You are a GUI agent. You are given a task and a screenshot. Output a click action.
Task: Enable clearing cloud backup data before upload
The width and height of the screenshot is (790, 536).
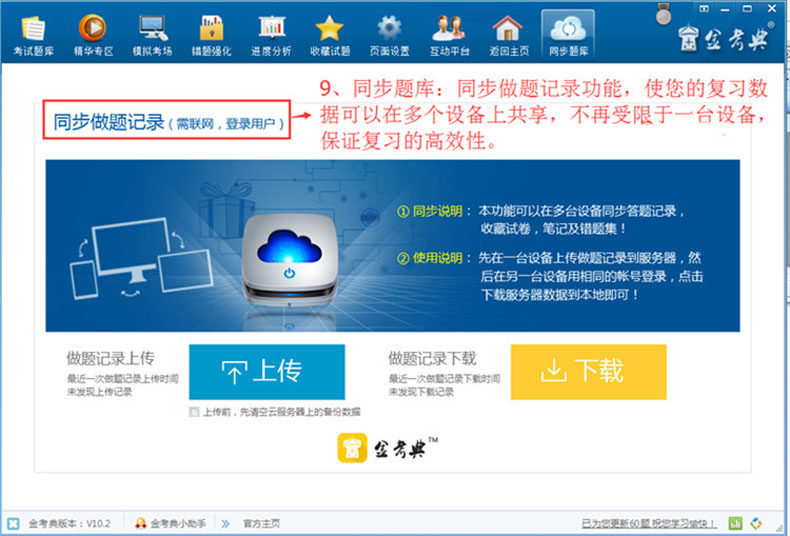(x=194, y=412)
